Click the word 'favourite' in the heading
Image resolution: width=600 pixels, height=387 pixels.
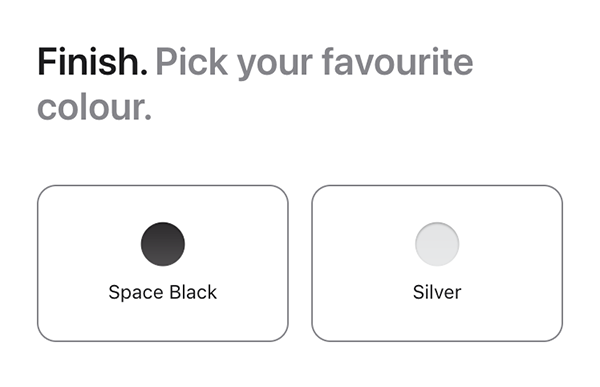click(397, 62)
